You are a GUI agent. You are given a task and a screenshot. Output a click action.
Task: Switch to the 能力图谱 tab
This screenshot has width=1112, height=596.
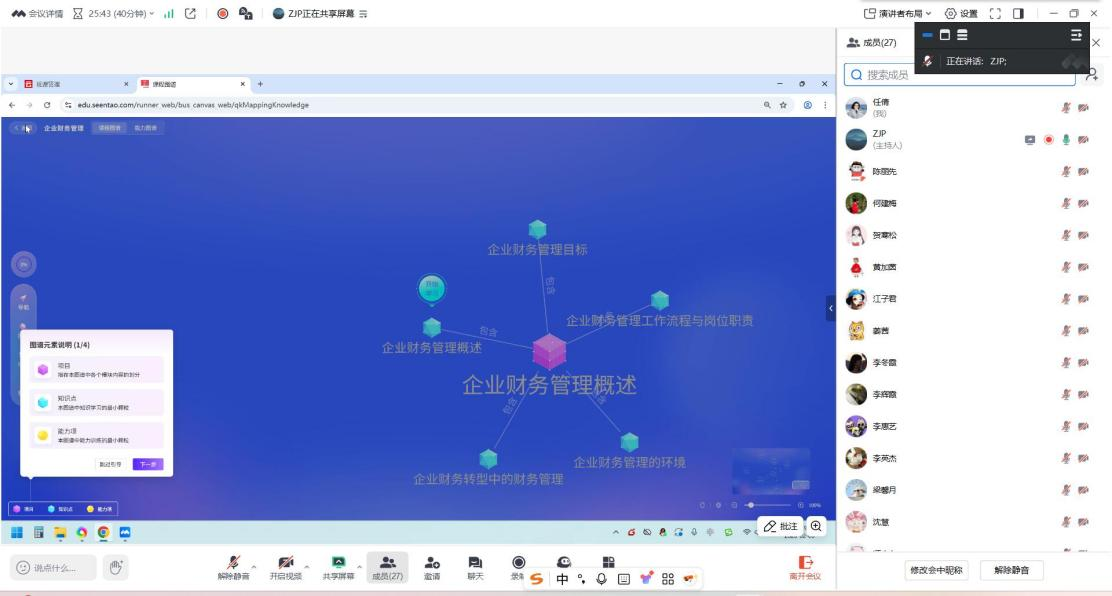[145, 128]
